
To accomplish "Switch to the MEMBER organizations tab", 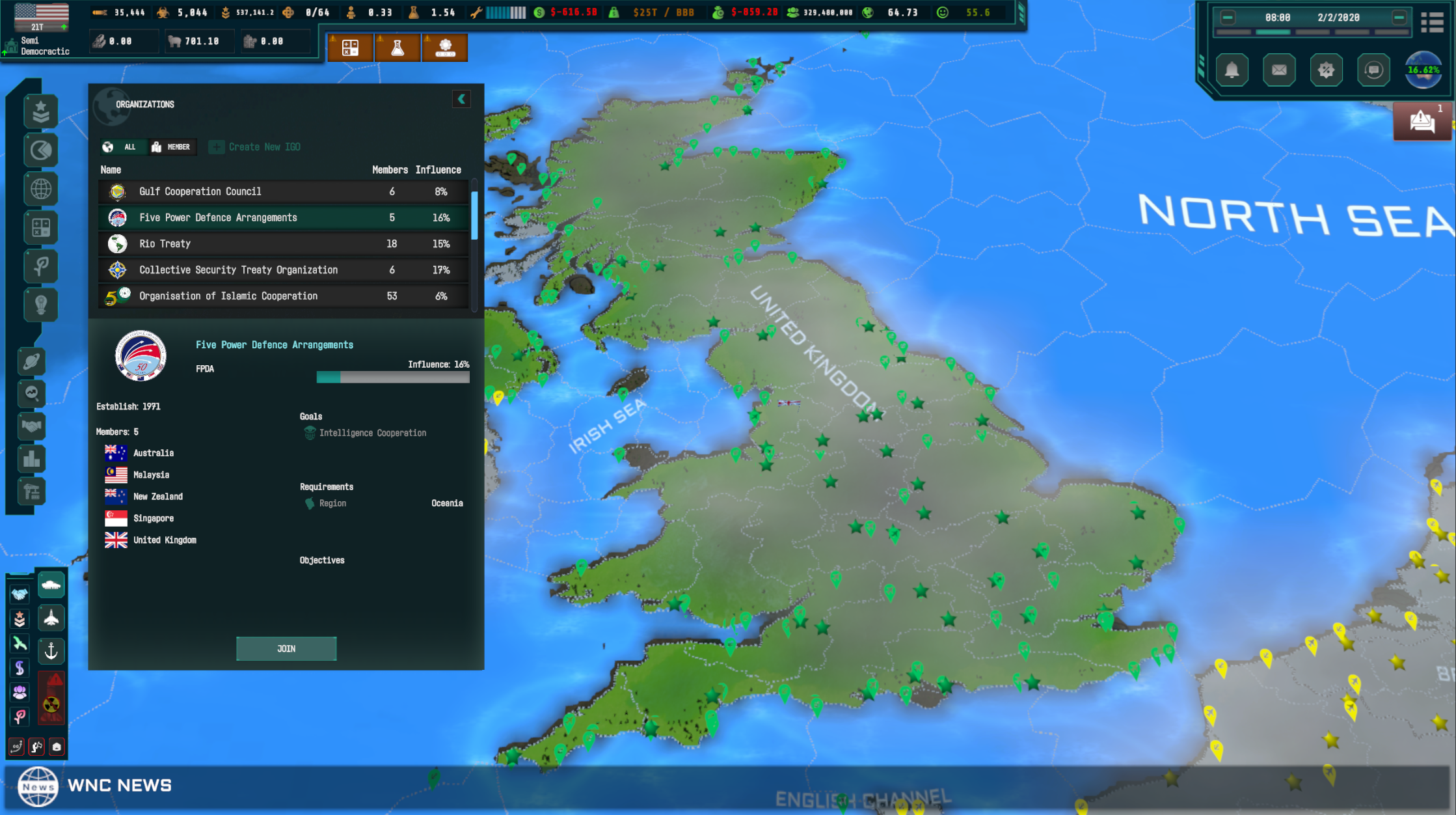I will click(172, 147).
